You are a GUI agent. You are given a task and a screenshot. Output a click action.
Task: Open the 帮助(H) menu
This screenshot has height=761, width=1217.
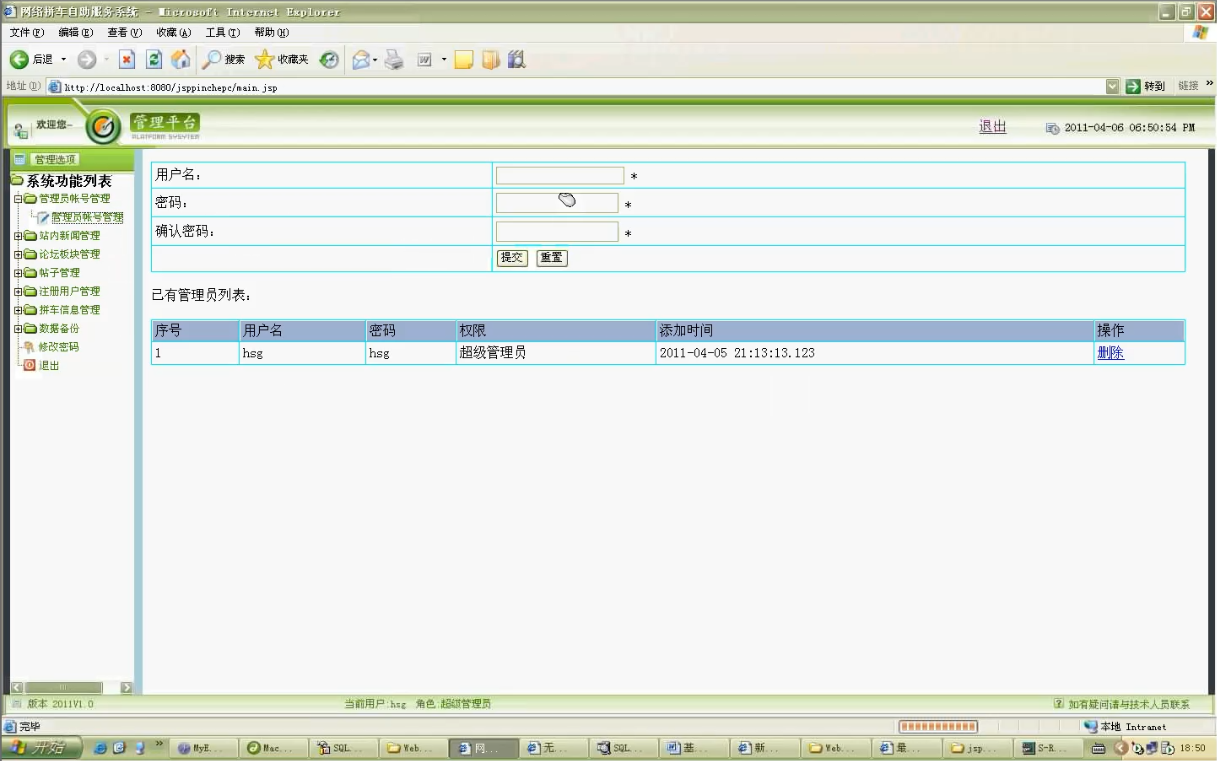(272, 33)
